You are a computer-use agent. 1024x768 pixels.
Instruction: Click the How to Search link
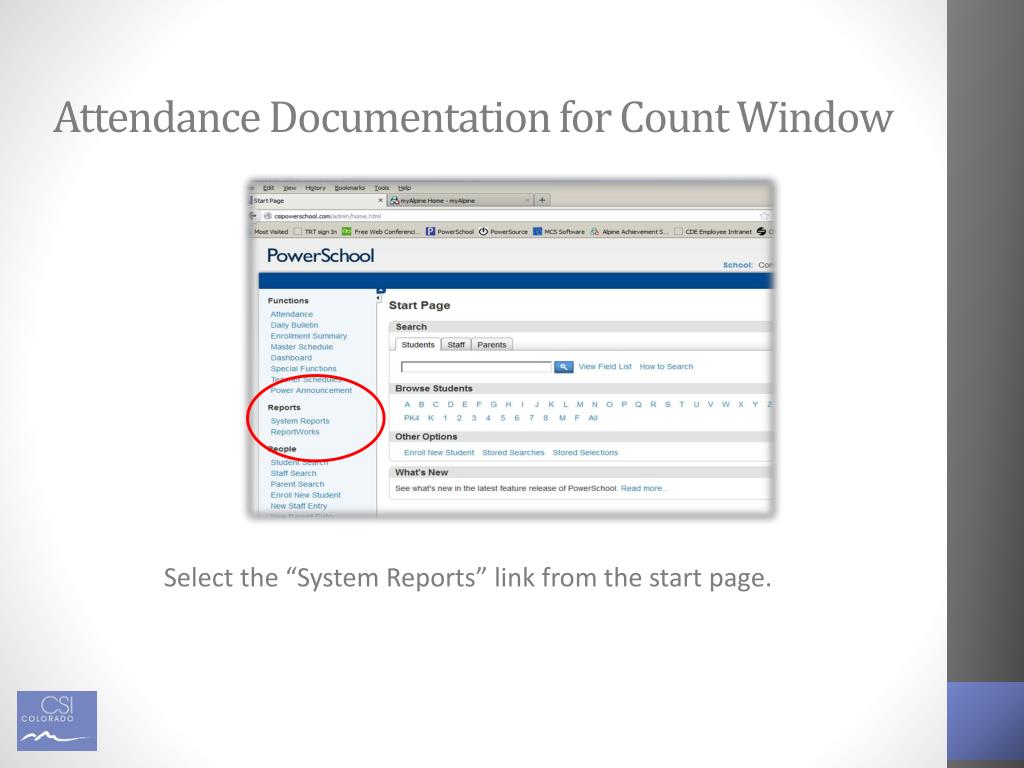coord(666,366)
